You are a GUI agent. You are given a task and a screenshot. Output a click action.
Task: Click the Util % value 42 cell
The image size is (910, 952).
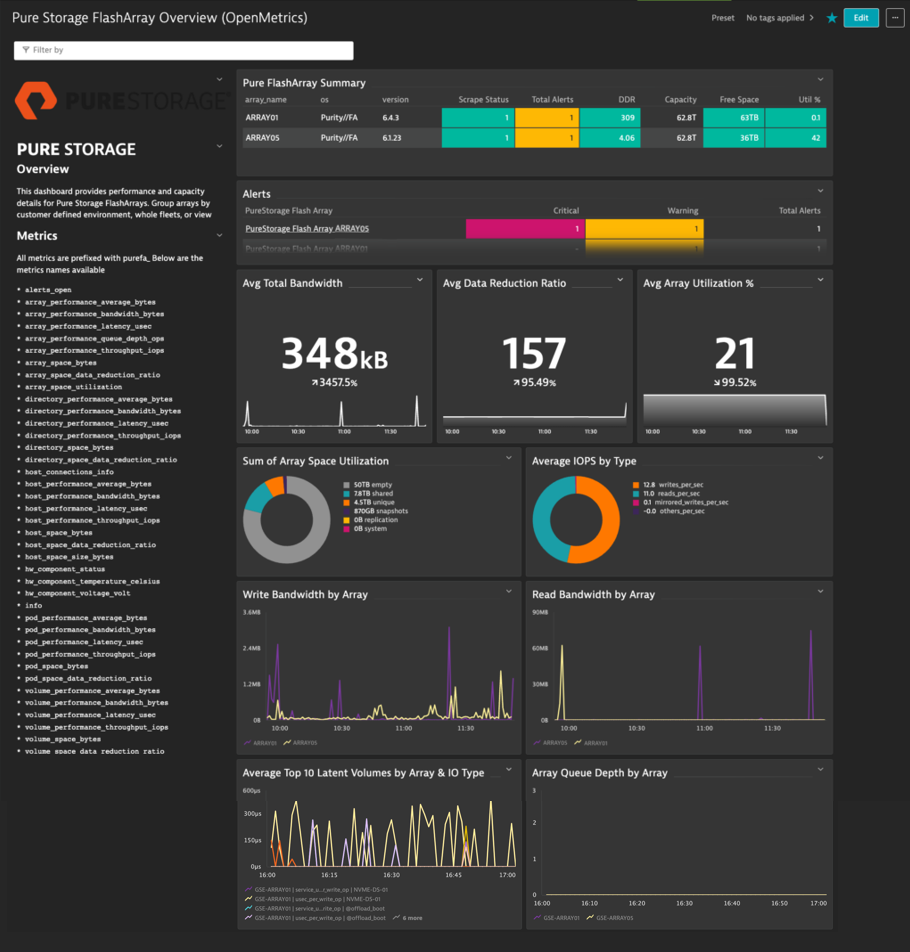[x=796, y=138]
